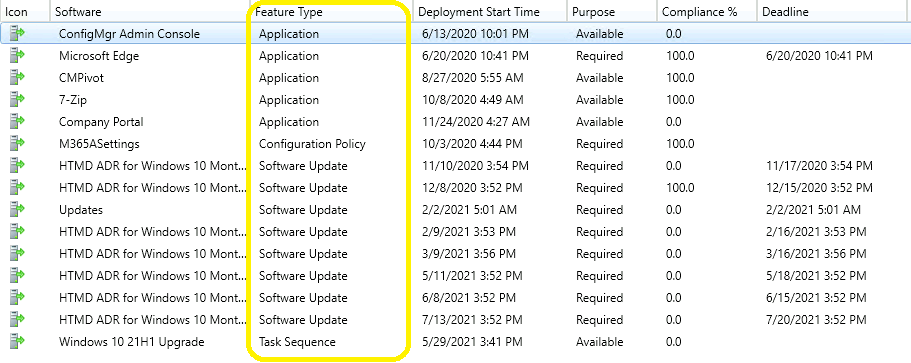
Task: Click the deadline 6/15/2021 3:52 PM
Action: (x=816, y=297)
